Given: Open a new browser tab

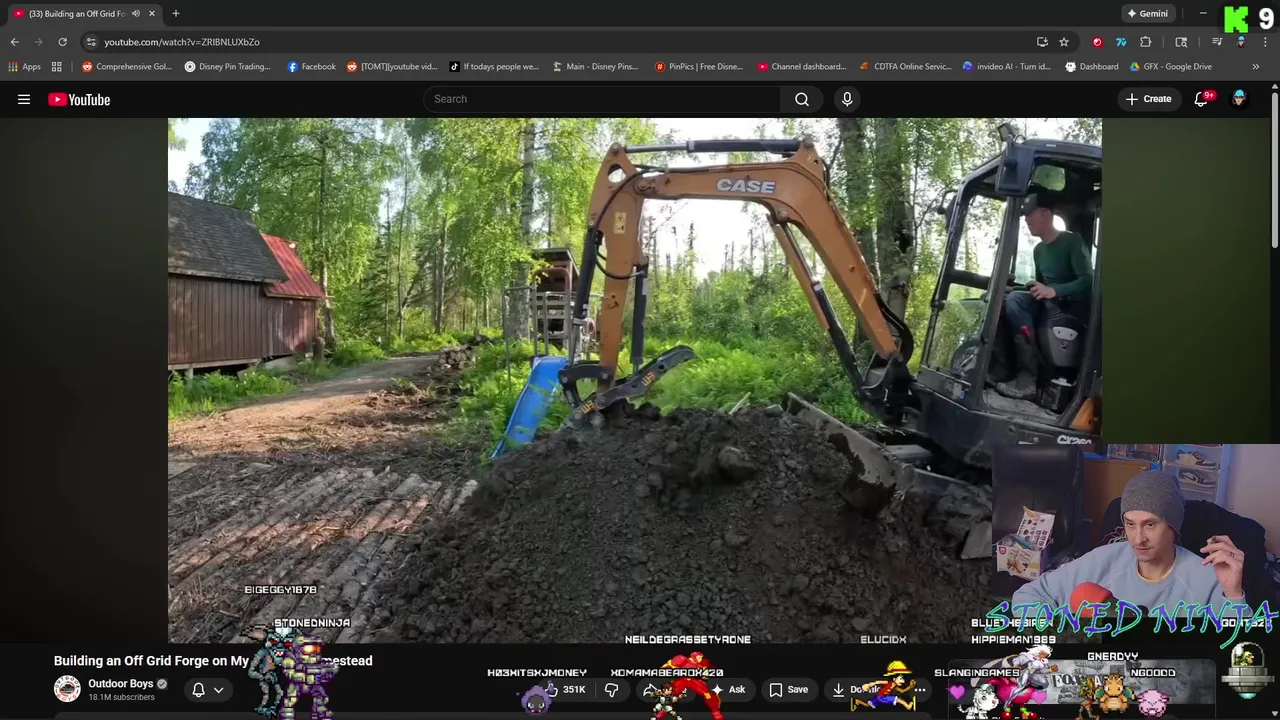Looking at the screenshot, I should pos(175,14).
